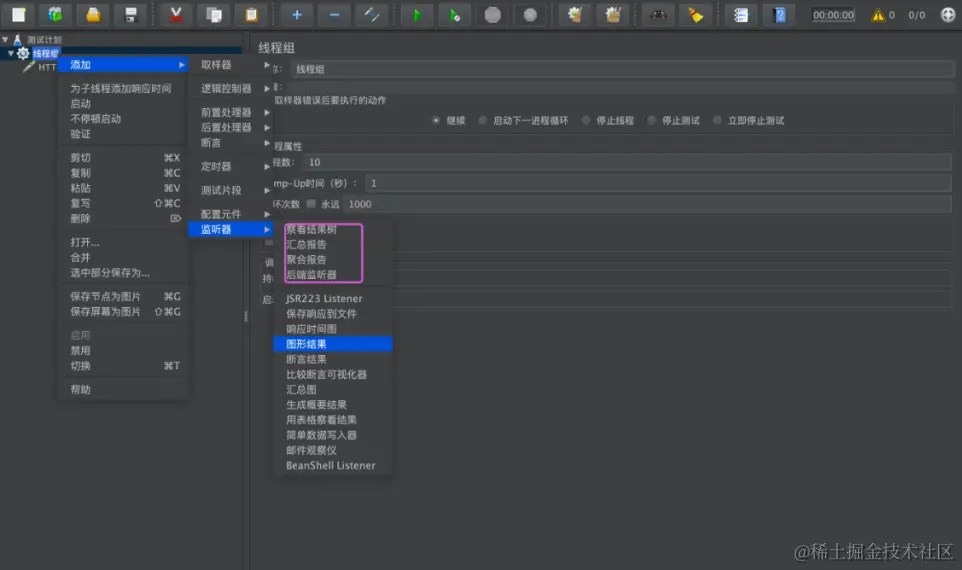
Task: Choose 后端监听器 menu item
Action: [x=333, y=275]
